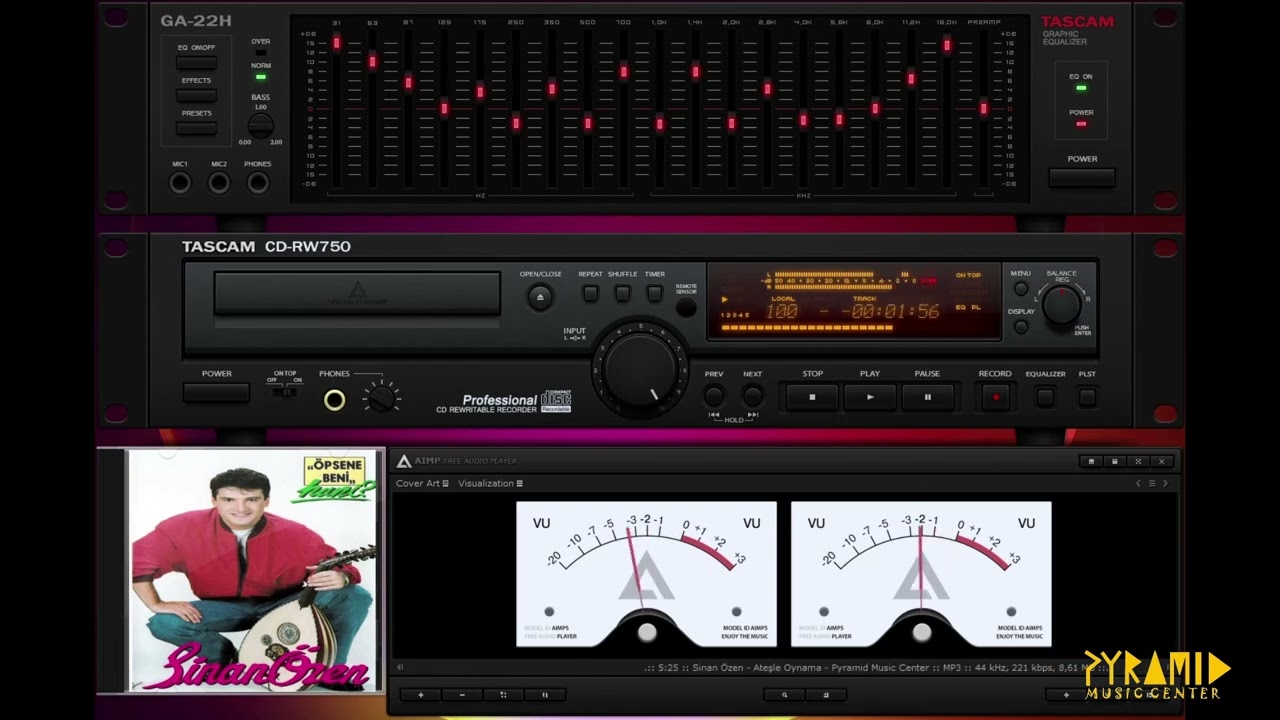This screenshot has height=720, width=1280.
Task: Flip the On Top off/on switch
Action: coord(286,392)
